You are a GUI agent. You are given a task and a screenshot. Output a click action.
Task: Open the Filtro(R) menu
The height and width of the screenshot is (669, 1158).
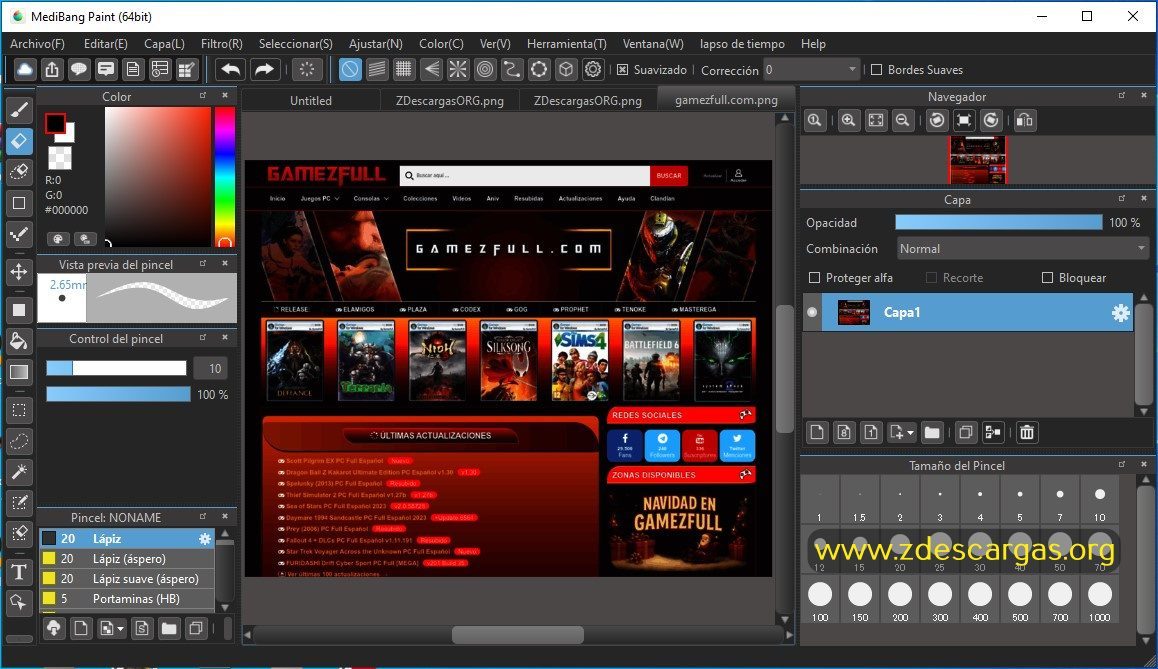coord(222,44)
